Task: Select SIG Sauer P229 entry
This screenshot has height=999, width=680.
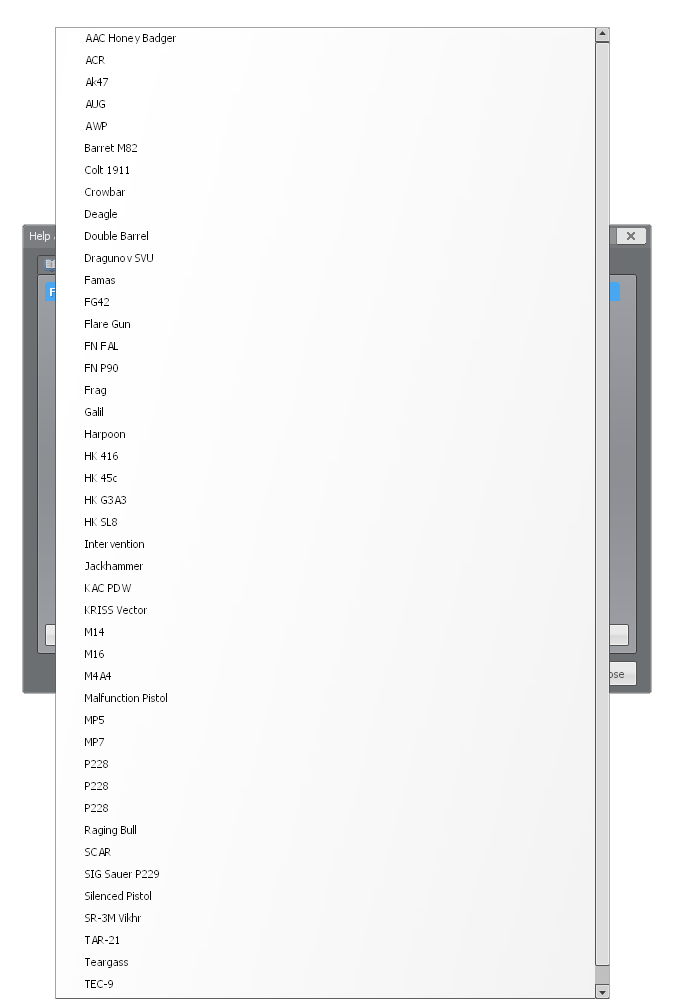Action: click(325, 873)
